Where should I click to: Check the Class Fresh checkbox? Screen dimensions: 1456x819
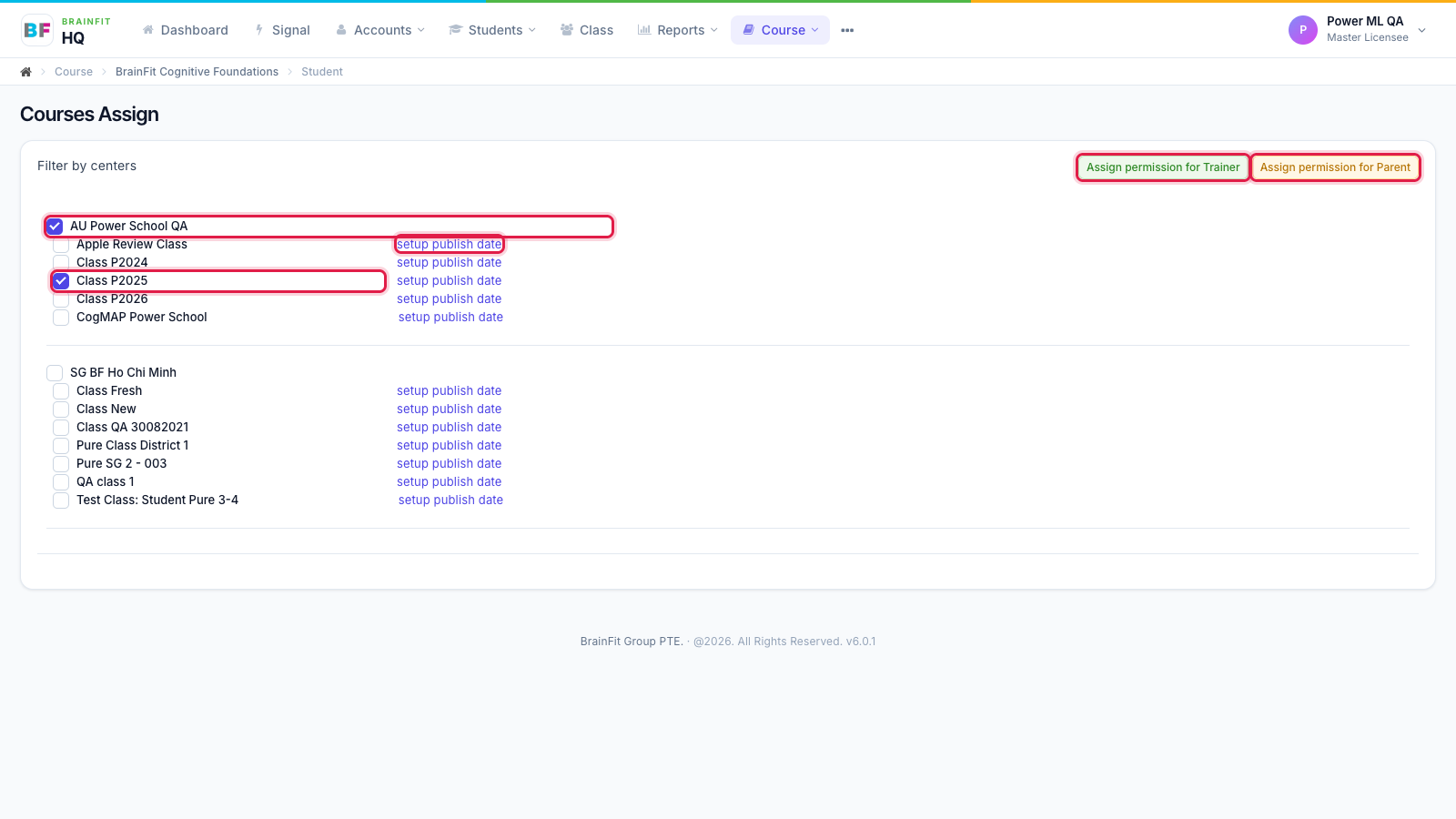pyautogui.click(x=61, y=391)
